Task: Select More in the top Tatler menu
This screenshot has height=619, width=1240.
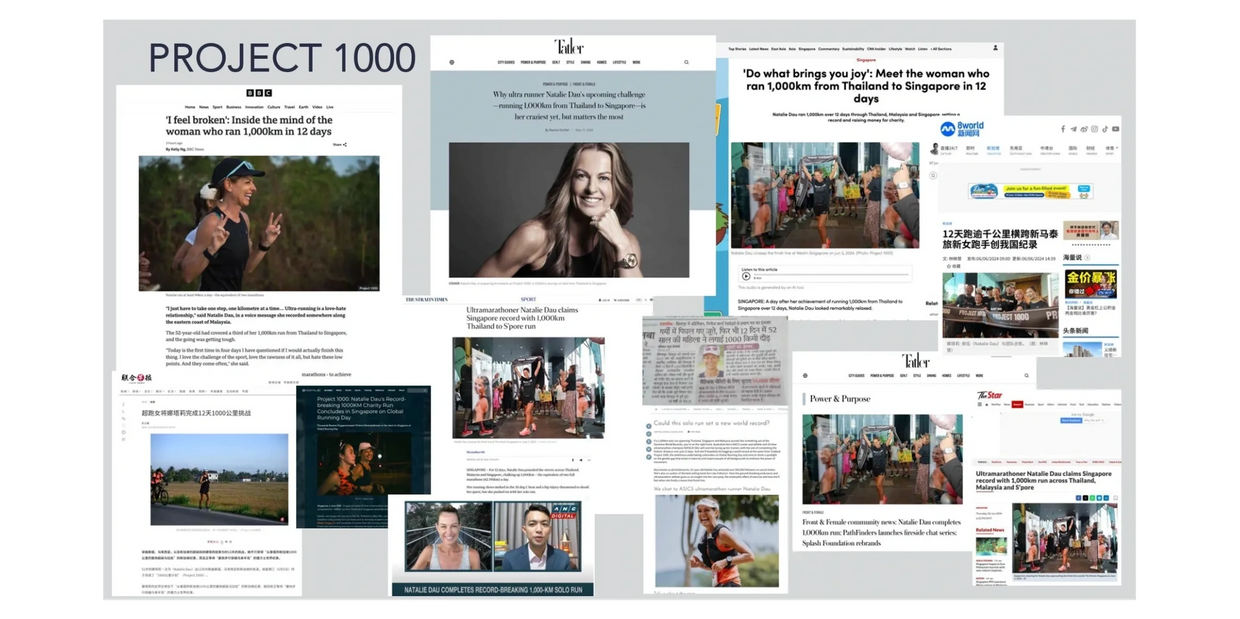Action: pyautogui.click(x=637, y=62)
